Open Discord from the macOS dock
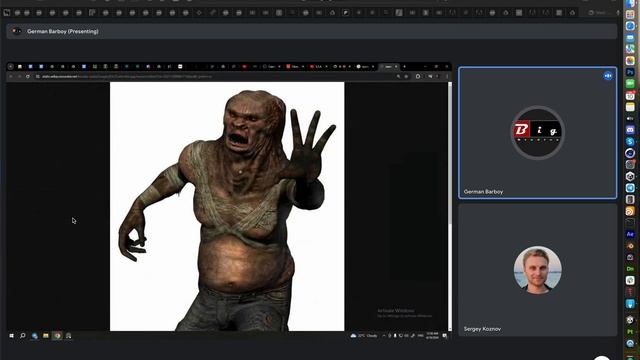The width and height of the screenshot is (640, 360). coord(630,130)
